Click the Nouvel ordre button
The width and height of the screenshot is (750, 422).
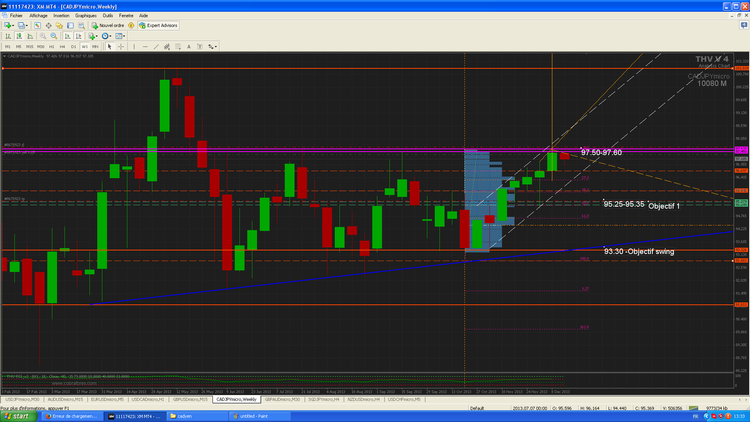pyautogui.click(x=108, y=25)
